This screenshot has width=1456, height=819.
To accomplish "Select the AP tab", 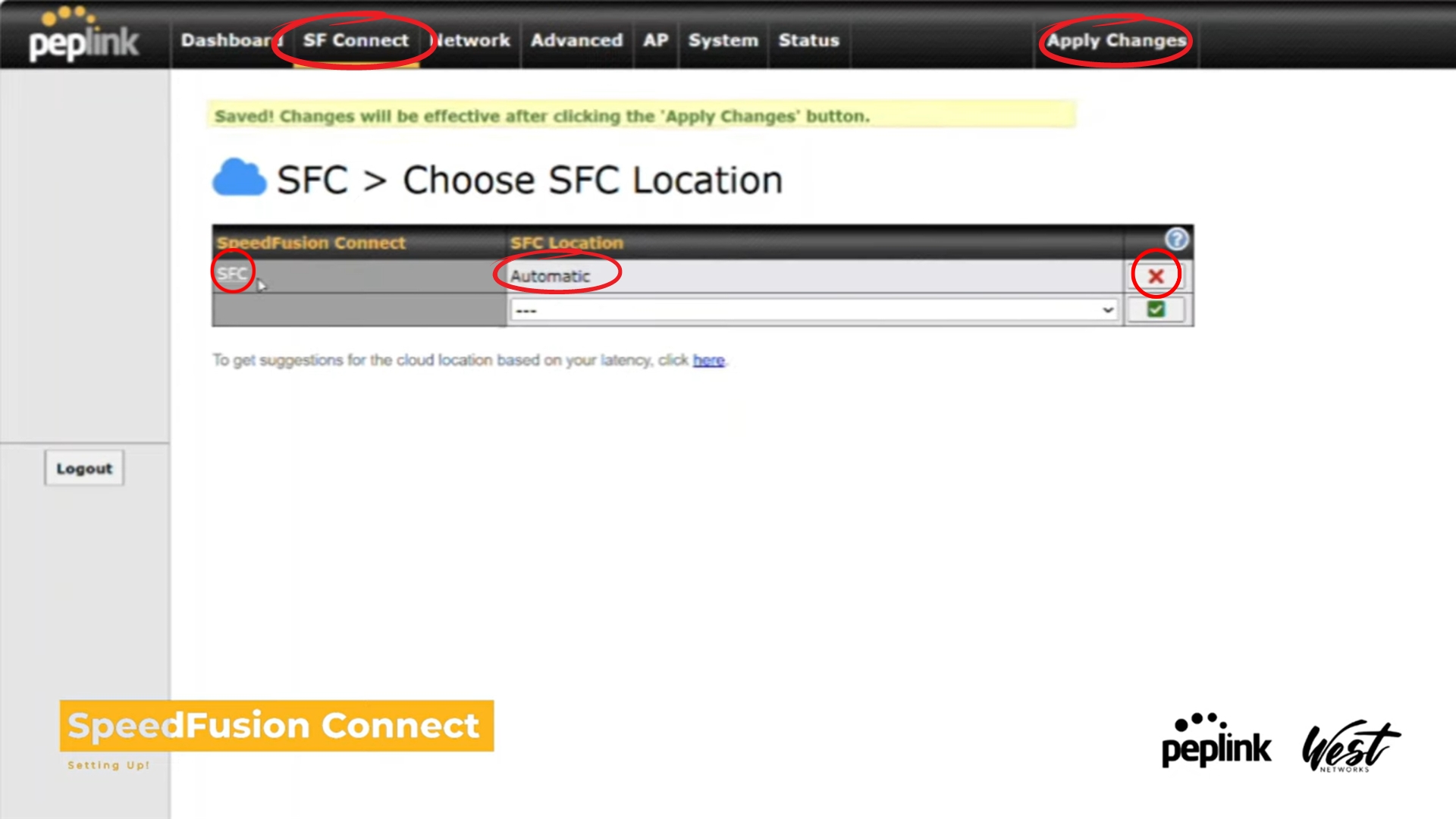I will (x=655, y=40).
